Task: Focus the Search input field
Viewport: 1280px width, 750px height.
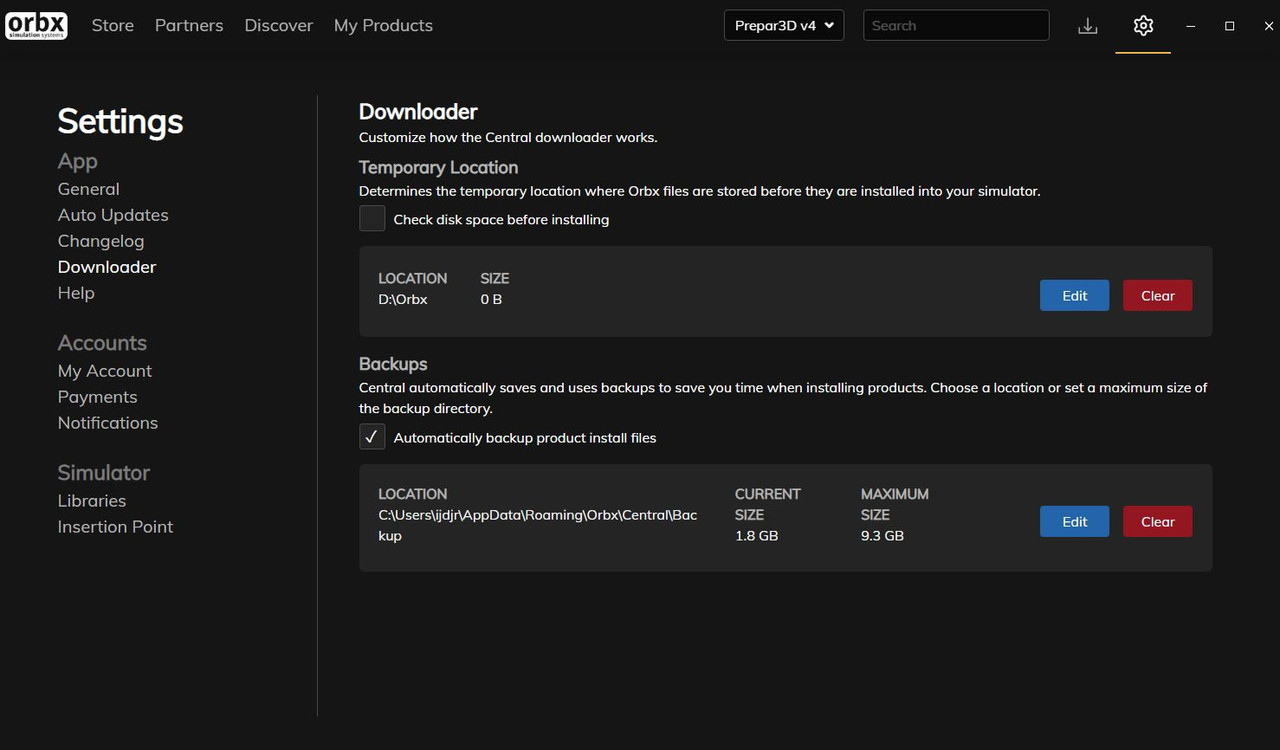Action: (956, 25)
